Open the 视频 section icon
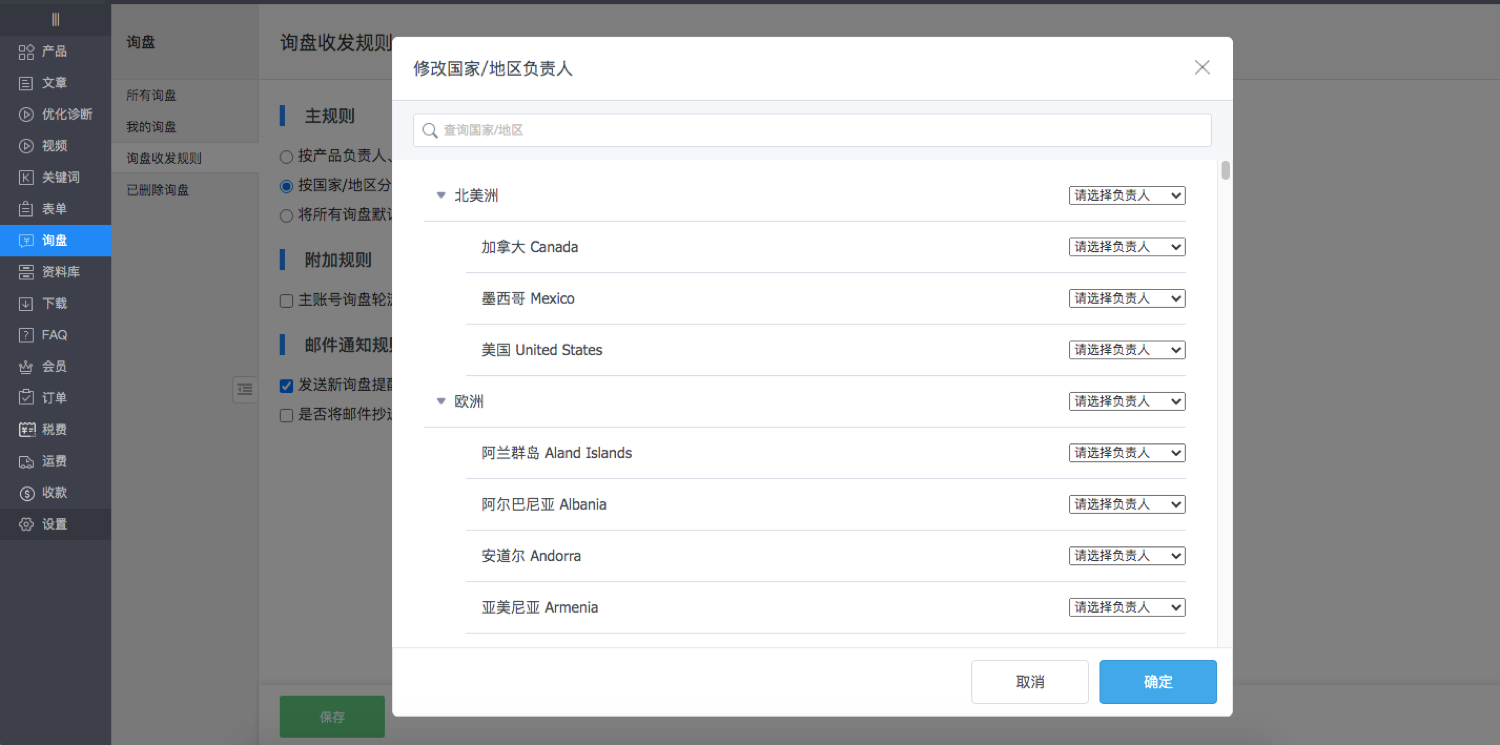This screenshot has width=1500, height=745. [27, 146]
